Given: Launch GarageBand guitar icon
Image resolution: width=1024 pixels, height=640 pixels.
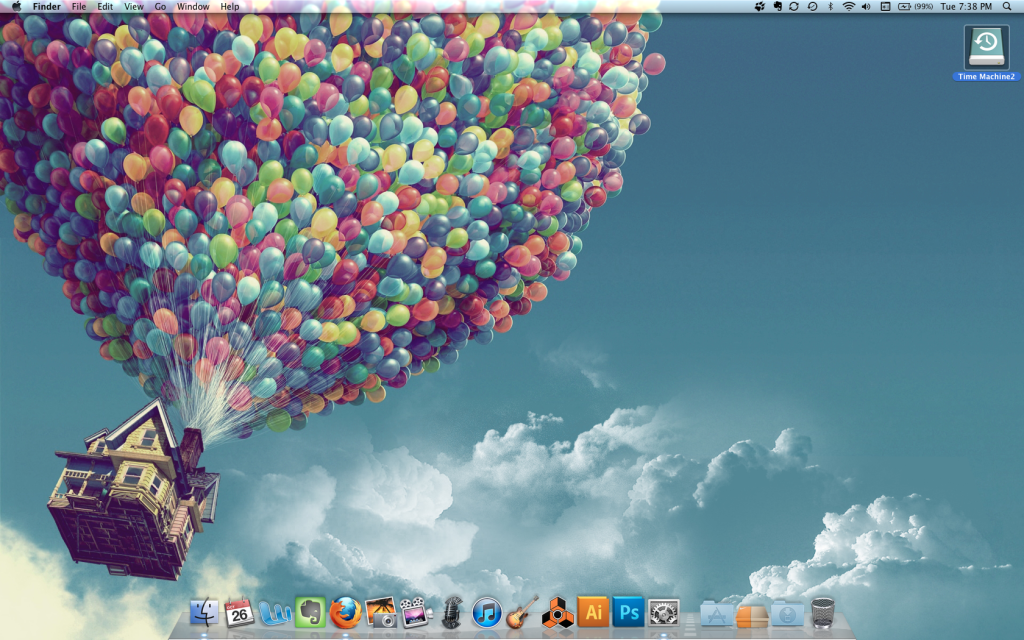Looking at the screenshot, I should click(522, 613).
